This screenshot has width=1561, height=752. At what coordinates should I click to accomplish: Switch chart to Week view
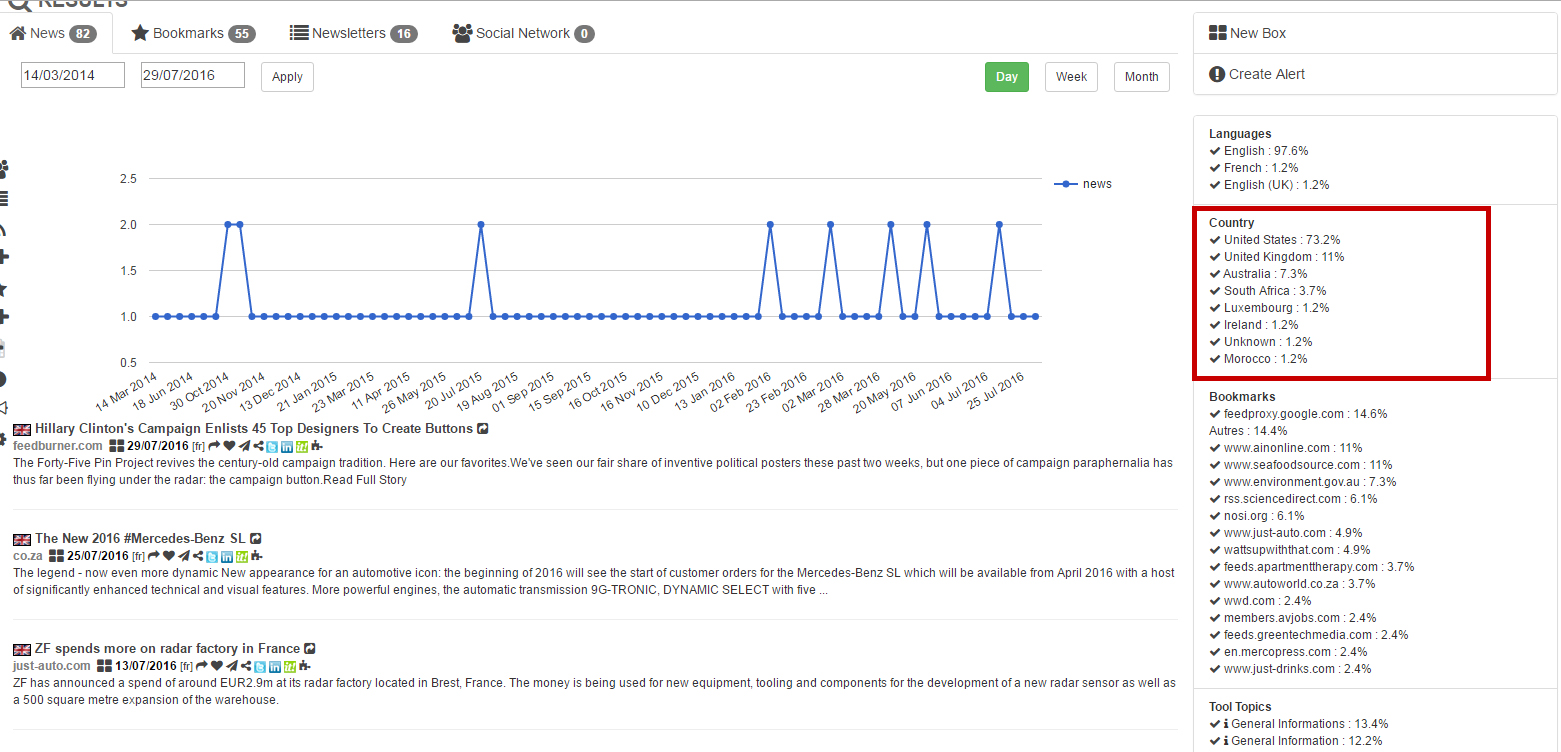[1071, 77]
